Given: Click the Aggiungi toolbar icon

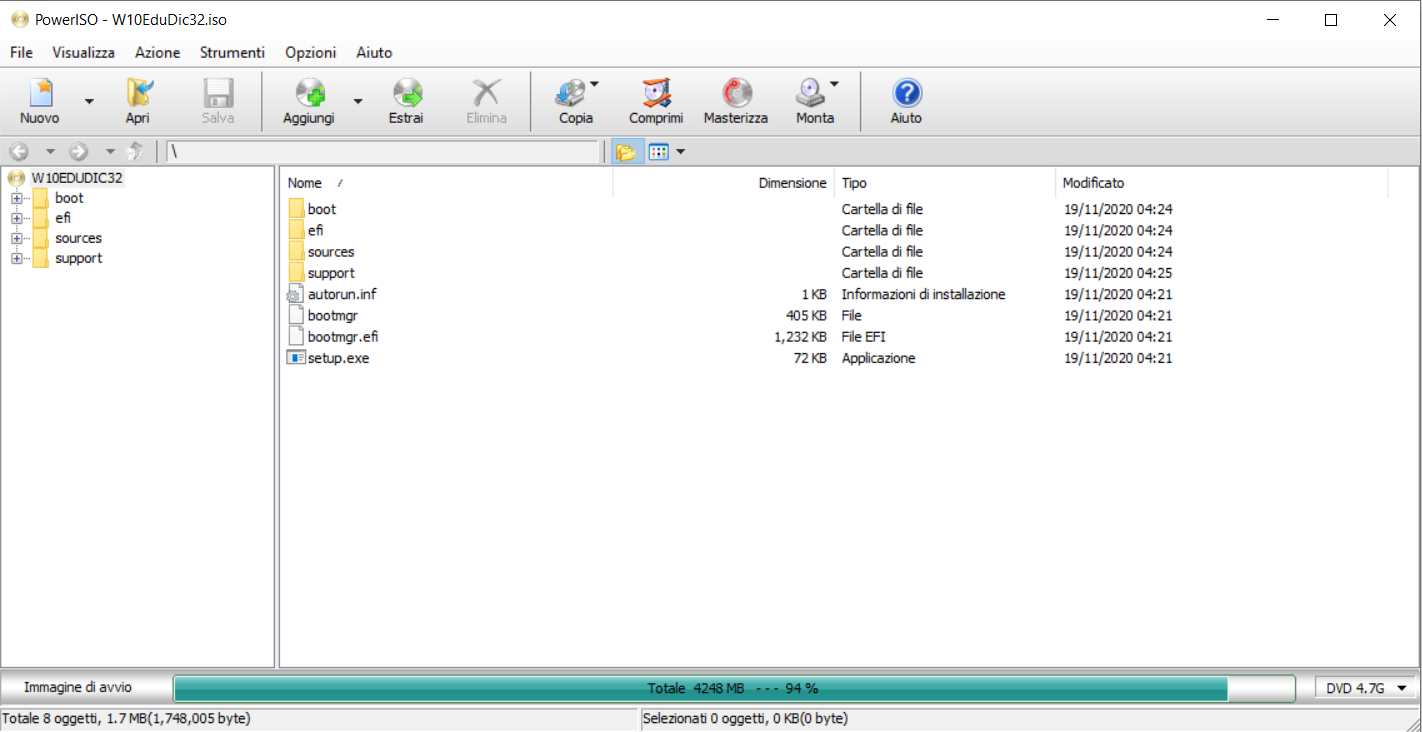Looking at the screenshot, I should coord(309,93).
